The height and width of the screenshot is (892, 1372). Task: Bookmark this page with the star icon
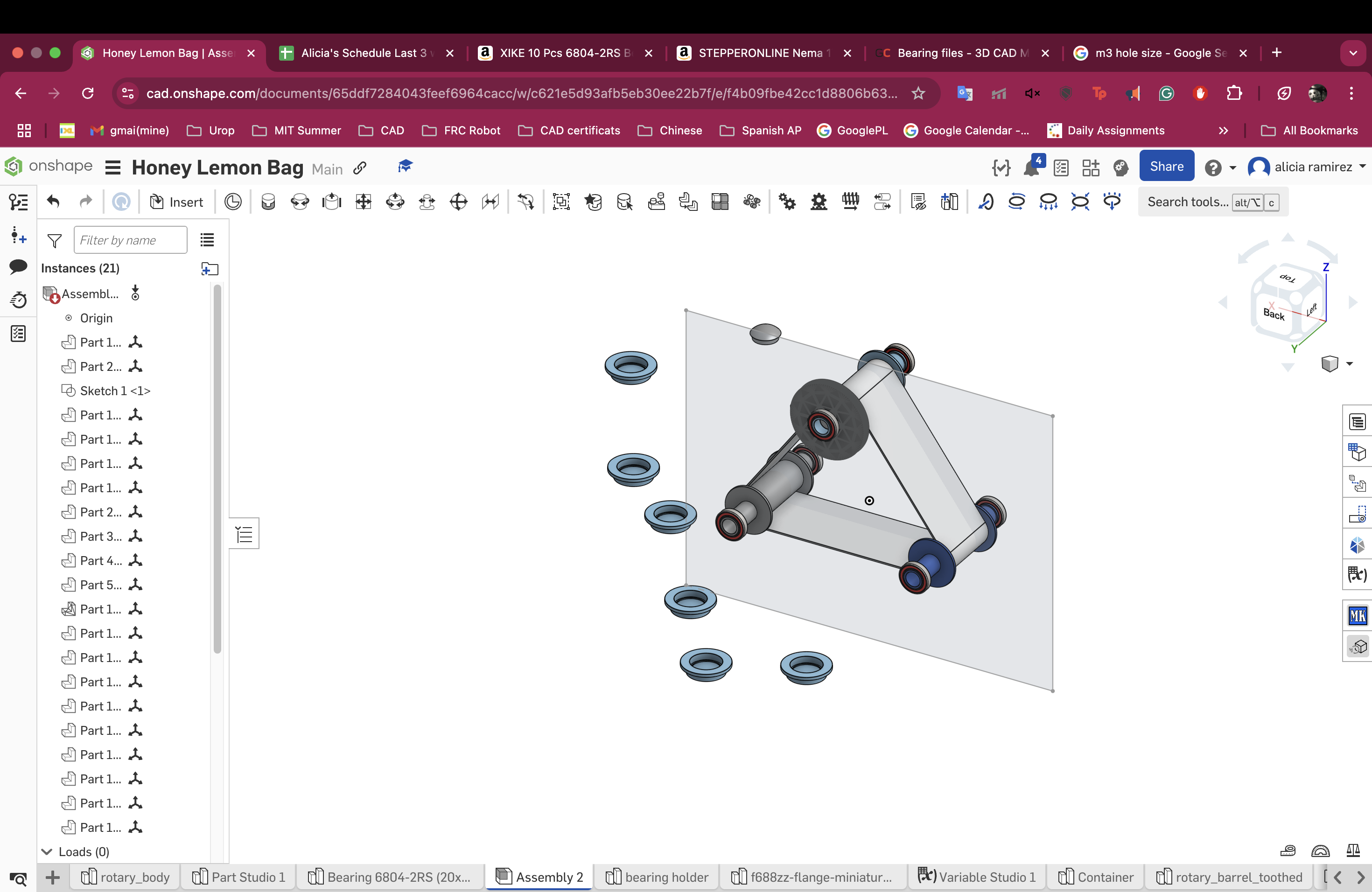(918, 93)
